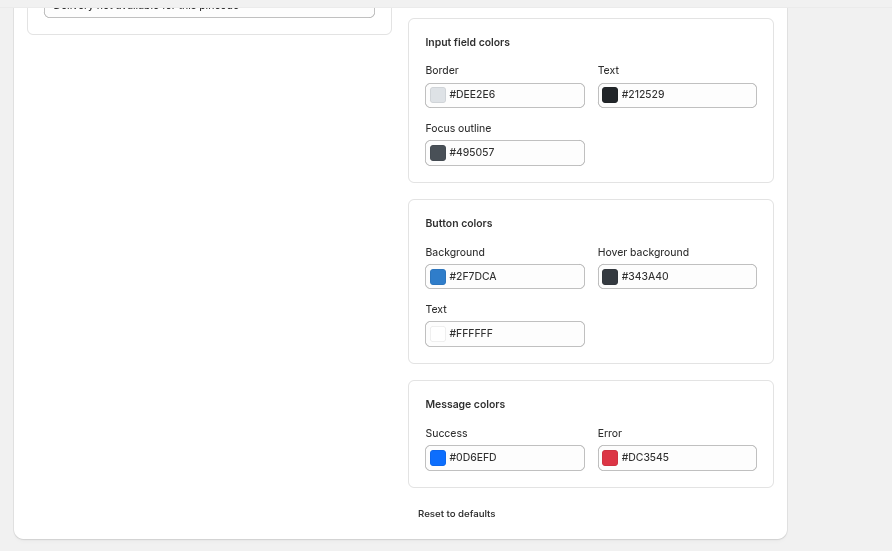Open the Success message color swatch
This screenshot has width=892, height=551.
tap(437, 458)
